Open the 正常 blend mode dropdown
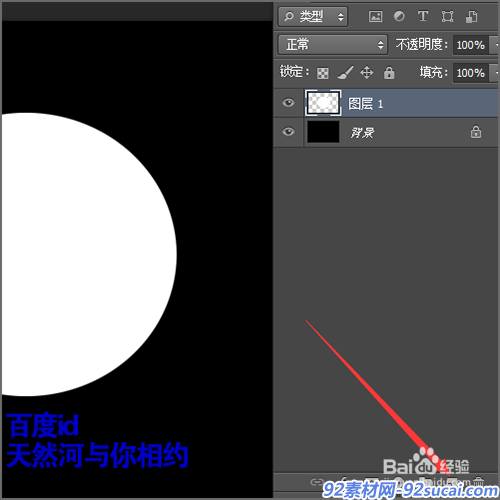Viewport: 500px width, 500px height. pos(332,44)
